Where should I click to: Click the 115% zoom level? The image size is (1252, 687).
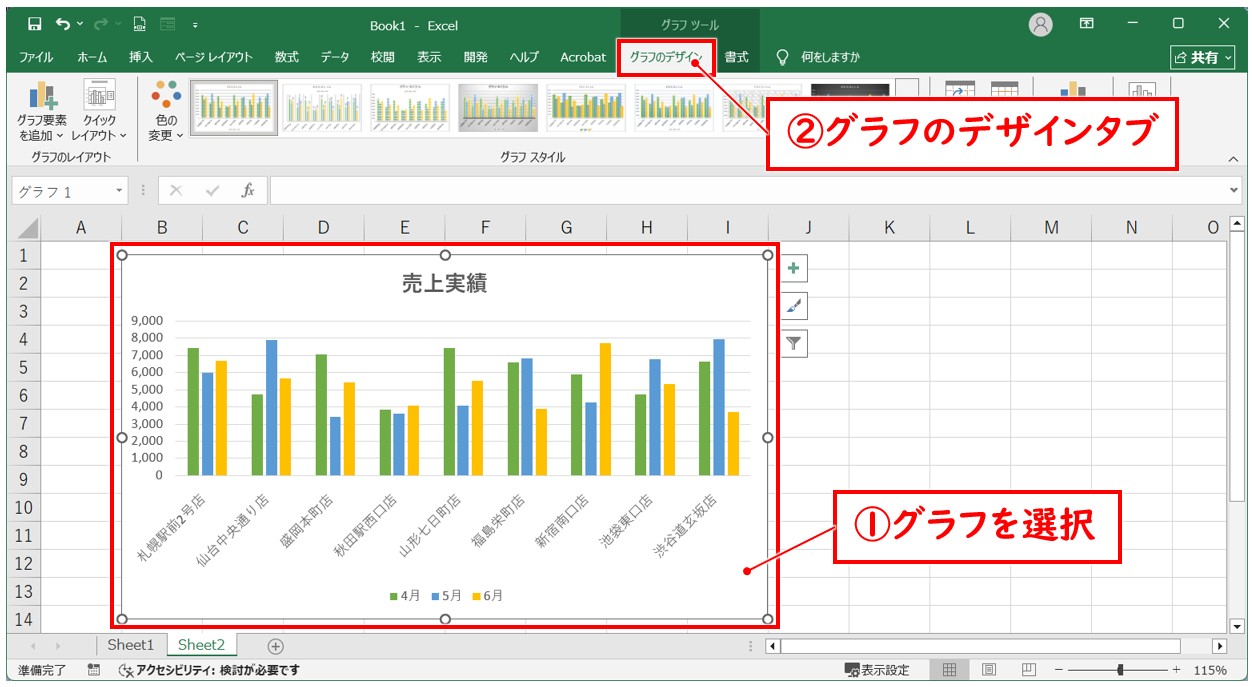pos(1210,670)
